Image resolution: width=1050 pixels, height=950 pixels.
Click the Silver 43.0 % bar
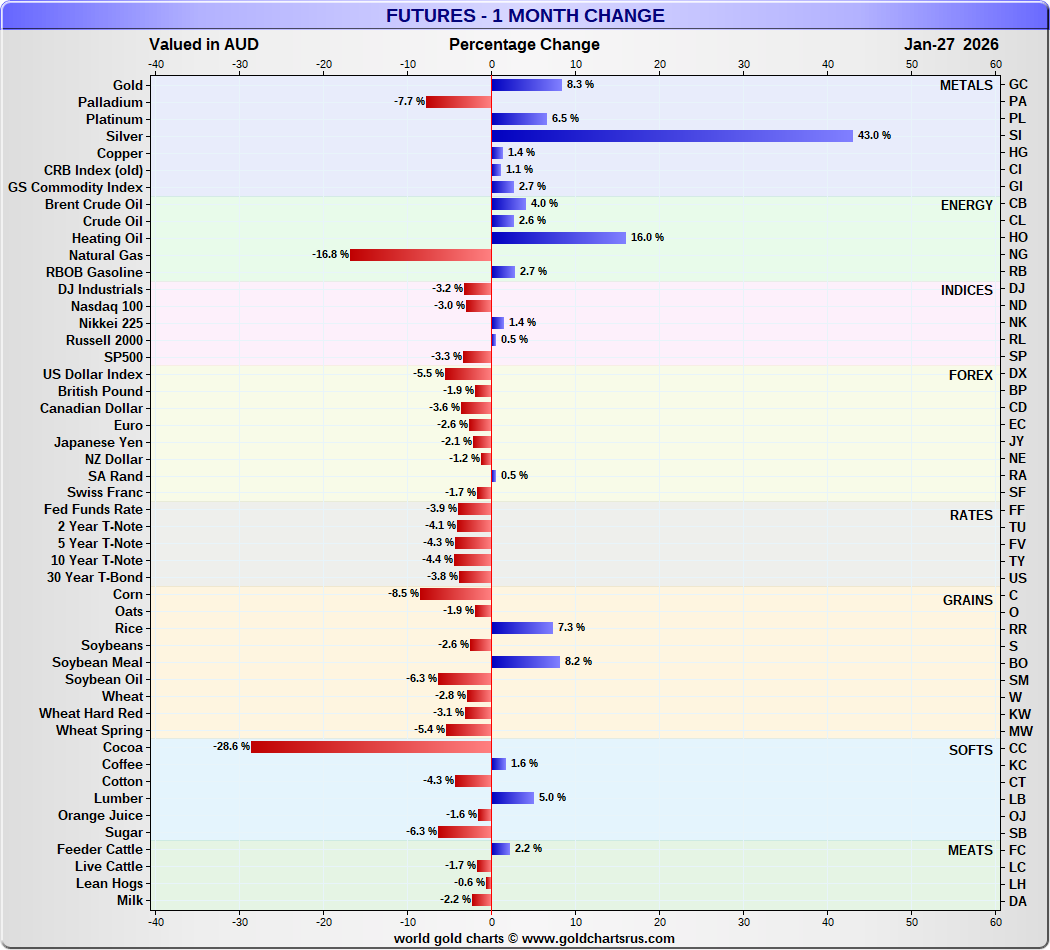pyautogui.click(x=672, y=136)
